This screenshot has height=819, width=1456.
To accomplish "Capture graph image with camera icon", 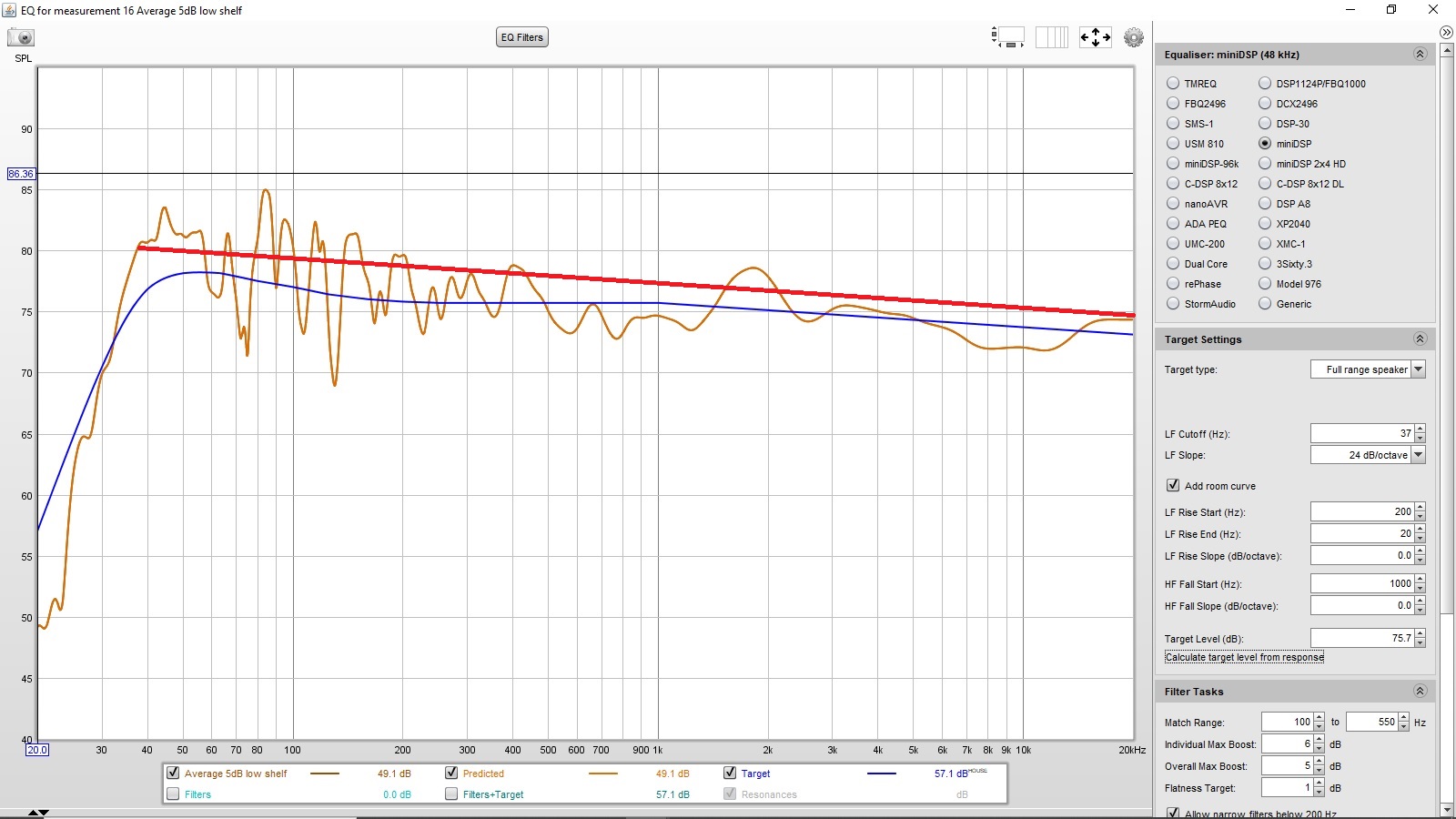I will click(x=21, y=37).
